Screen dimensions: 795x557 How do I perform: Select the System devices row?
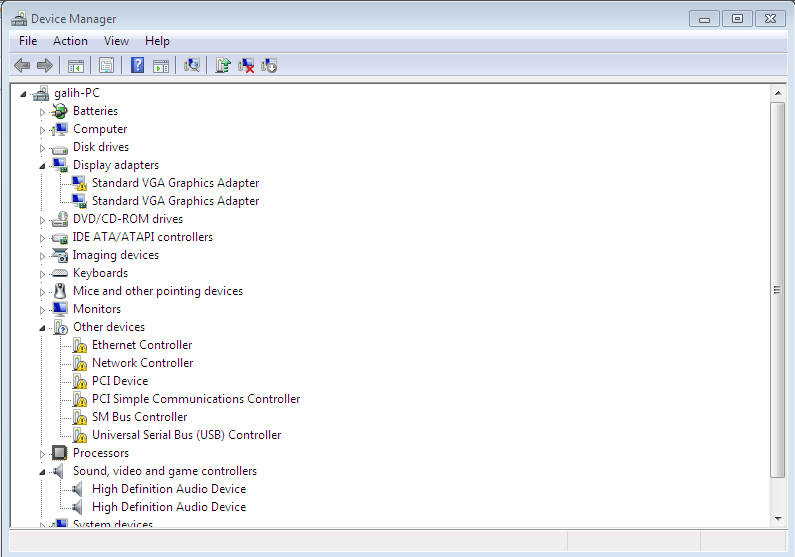pos(113,523)
